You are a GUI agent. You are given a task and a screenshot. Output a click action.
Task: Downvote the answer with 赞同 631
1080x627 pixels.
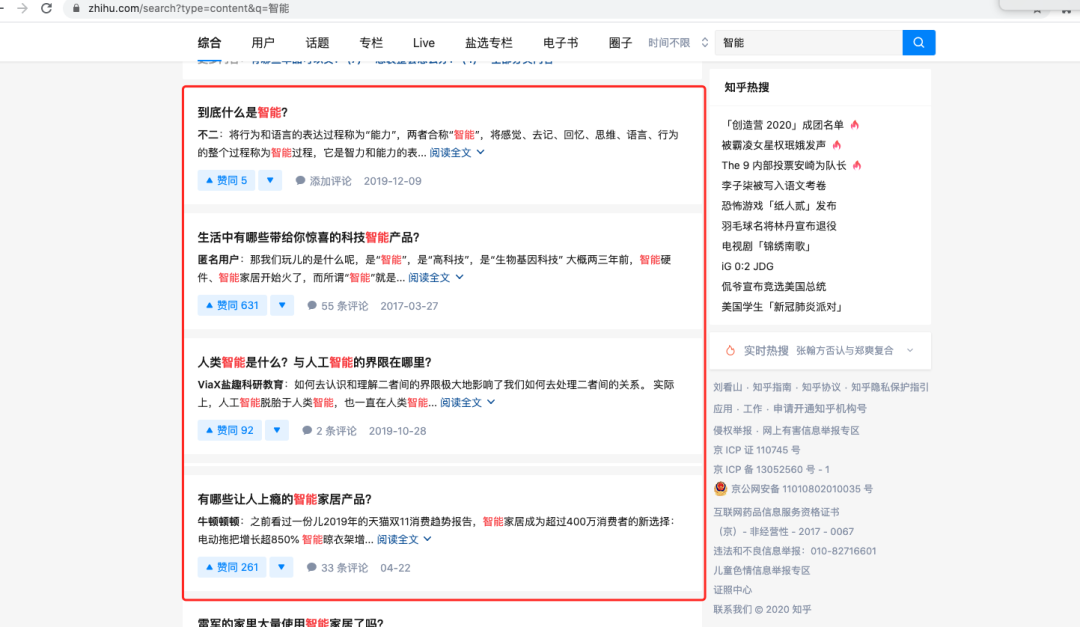point(282,305)
